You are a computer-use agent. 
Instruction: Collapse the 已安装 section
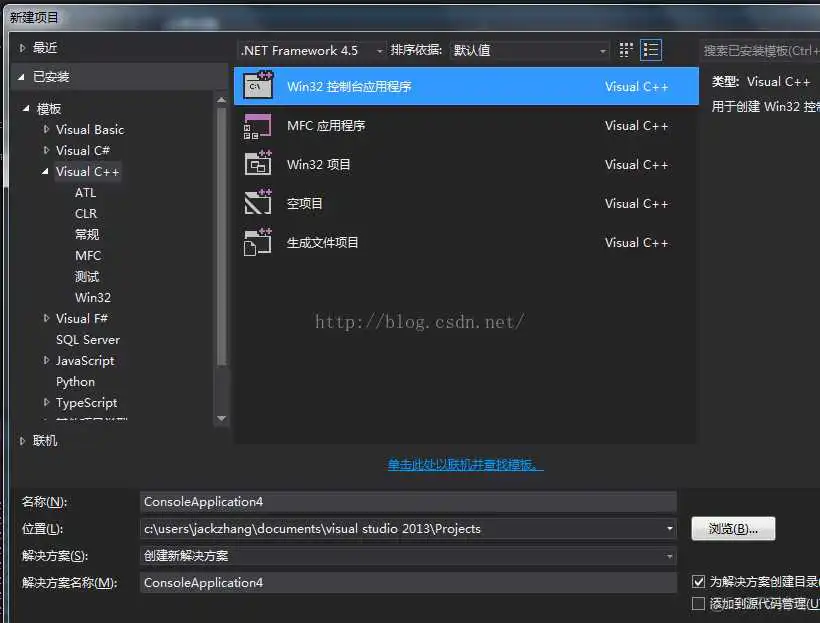(21, 77)
